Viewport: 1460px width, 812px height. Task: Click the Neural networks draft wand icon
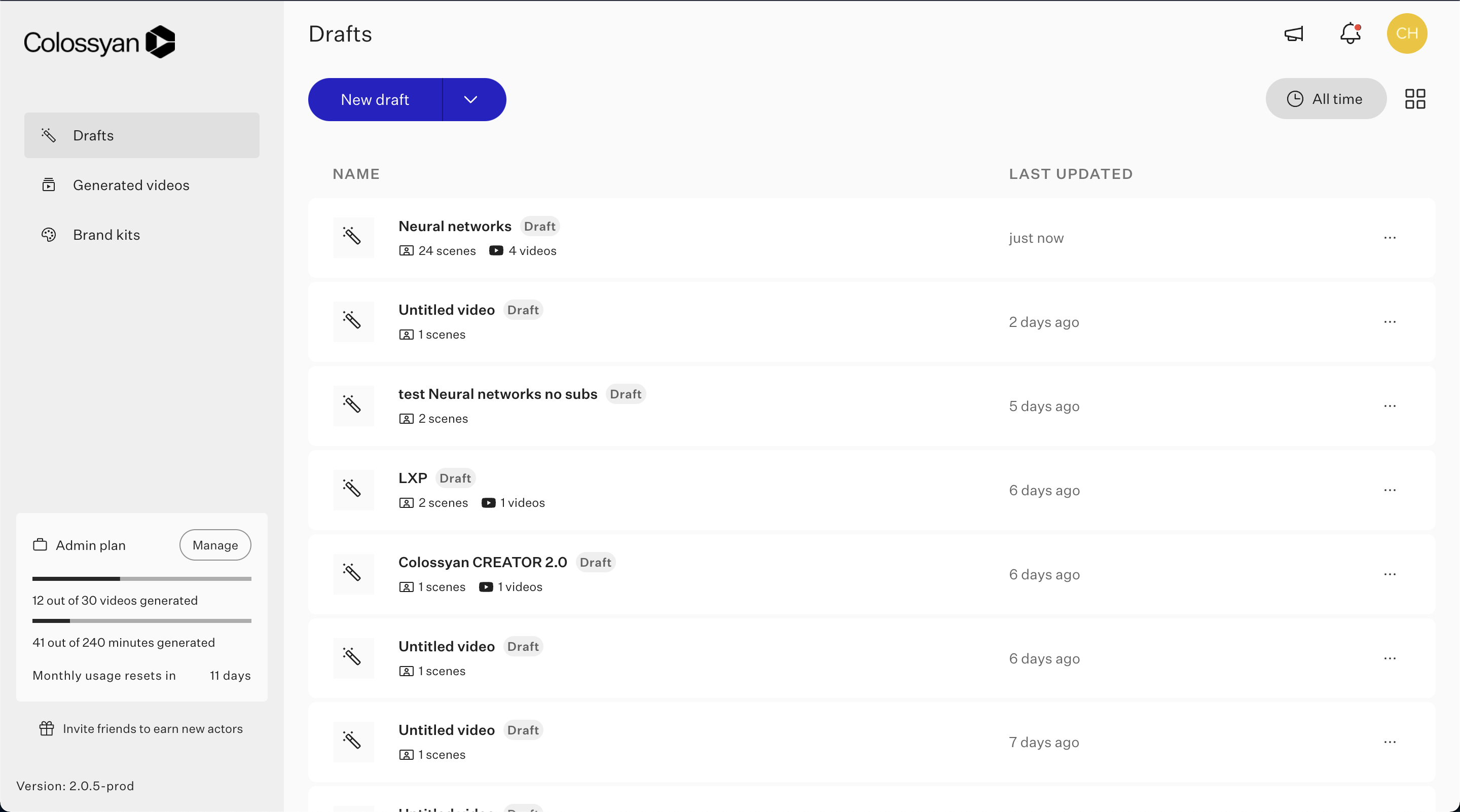pyautogui.click(x=352, y=237)
